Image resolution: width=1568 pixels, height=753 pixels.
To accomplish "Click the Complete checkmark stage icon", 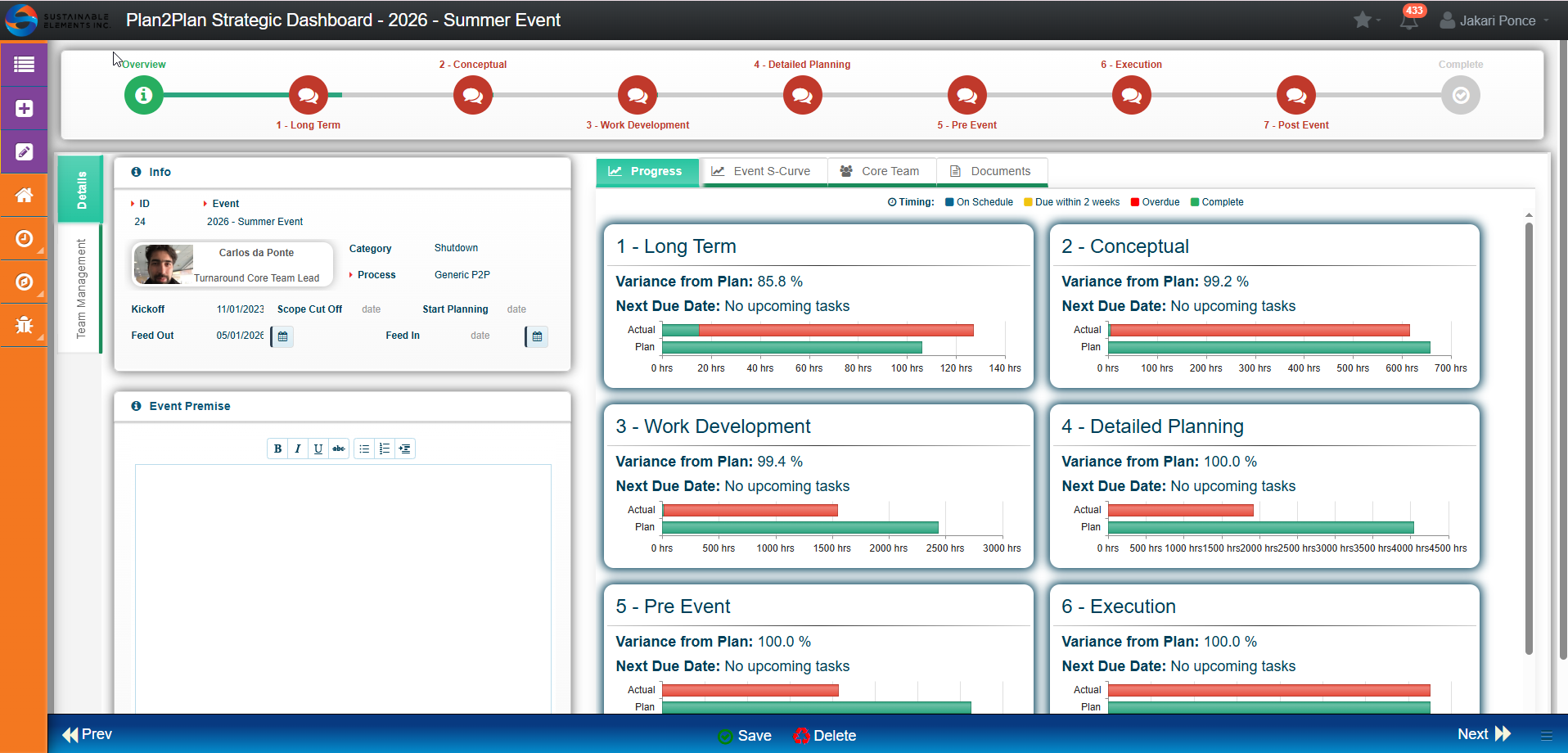I will 1461,95.
